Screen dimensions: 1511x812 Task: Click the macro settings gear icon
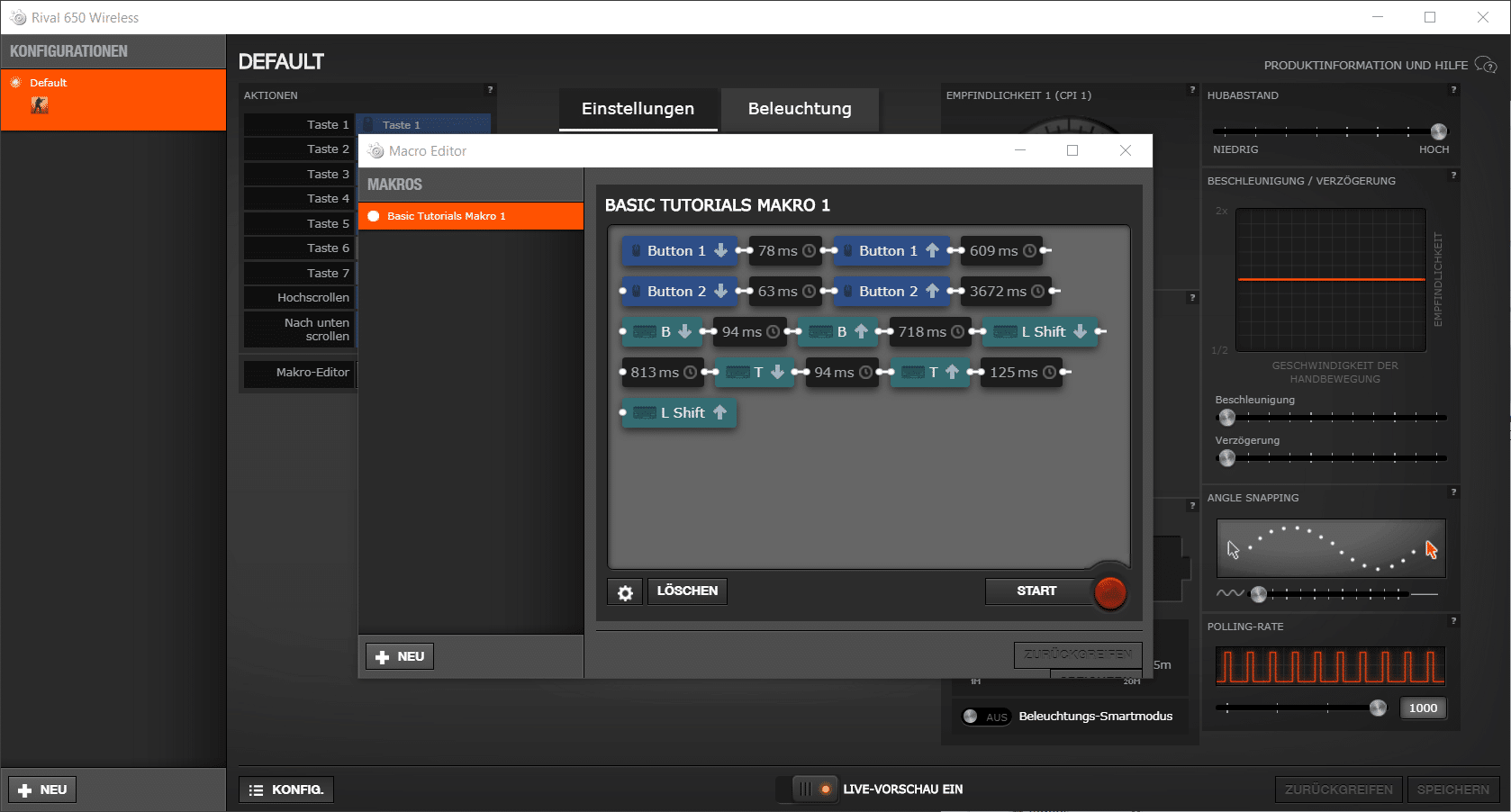point(625,592)
